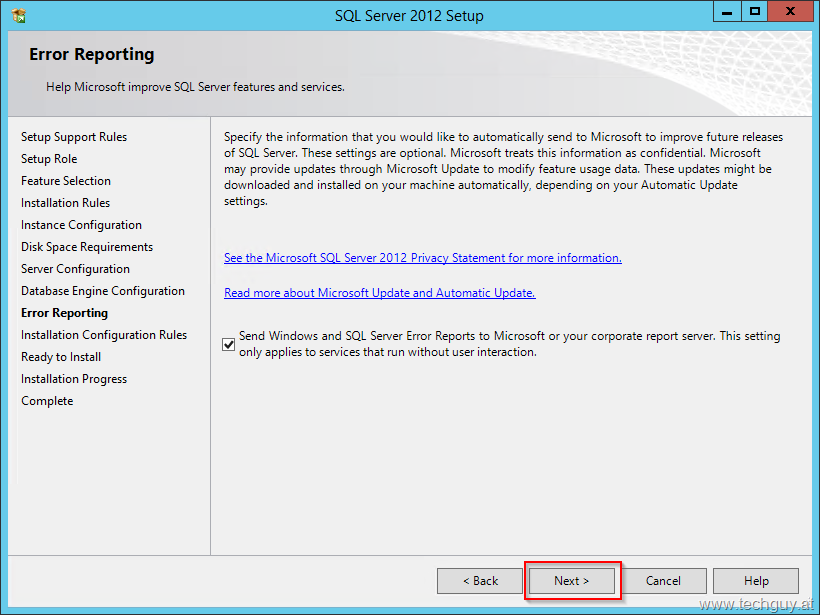Close the SQL Server 2012 Setup window
The width and height of the screenshot is (820, 615).
pos(790,12)
